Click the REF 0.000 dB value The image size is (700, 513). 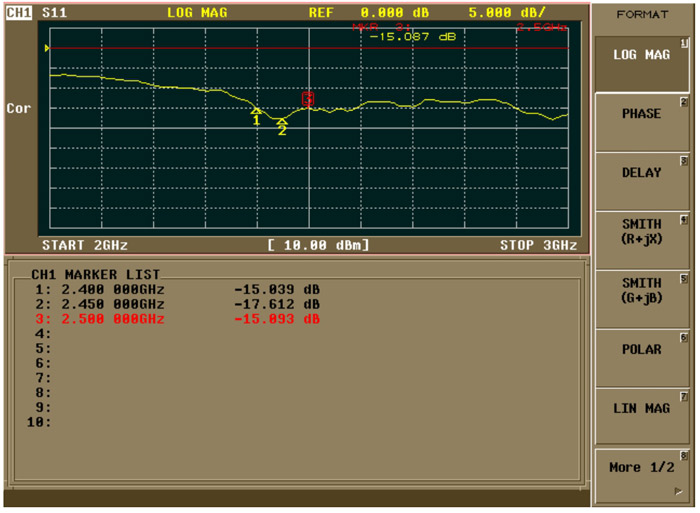click(x=369, y=13)
